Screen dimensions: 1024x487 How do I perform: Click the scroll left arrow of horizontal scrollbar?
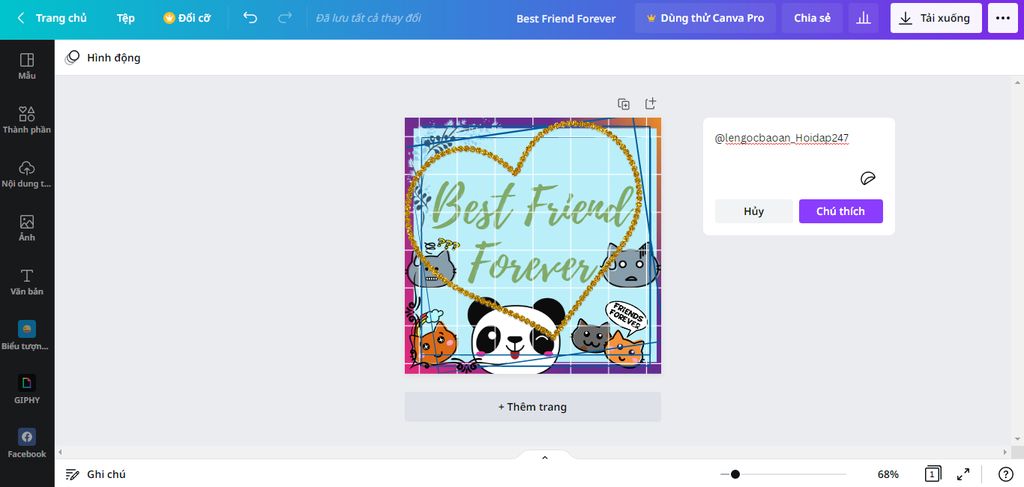click(61, 452)
